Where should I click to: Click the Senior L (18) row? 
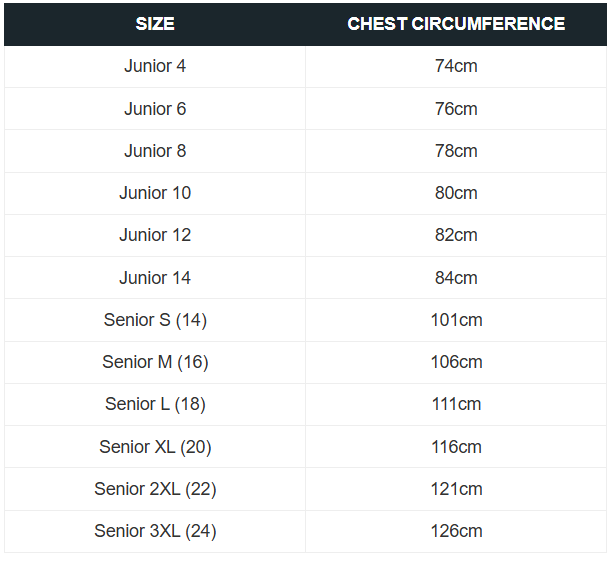pyautogui.click(x=305, y=404)
